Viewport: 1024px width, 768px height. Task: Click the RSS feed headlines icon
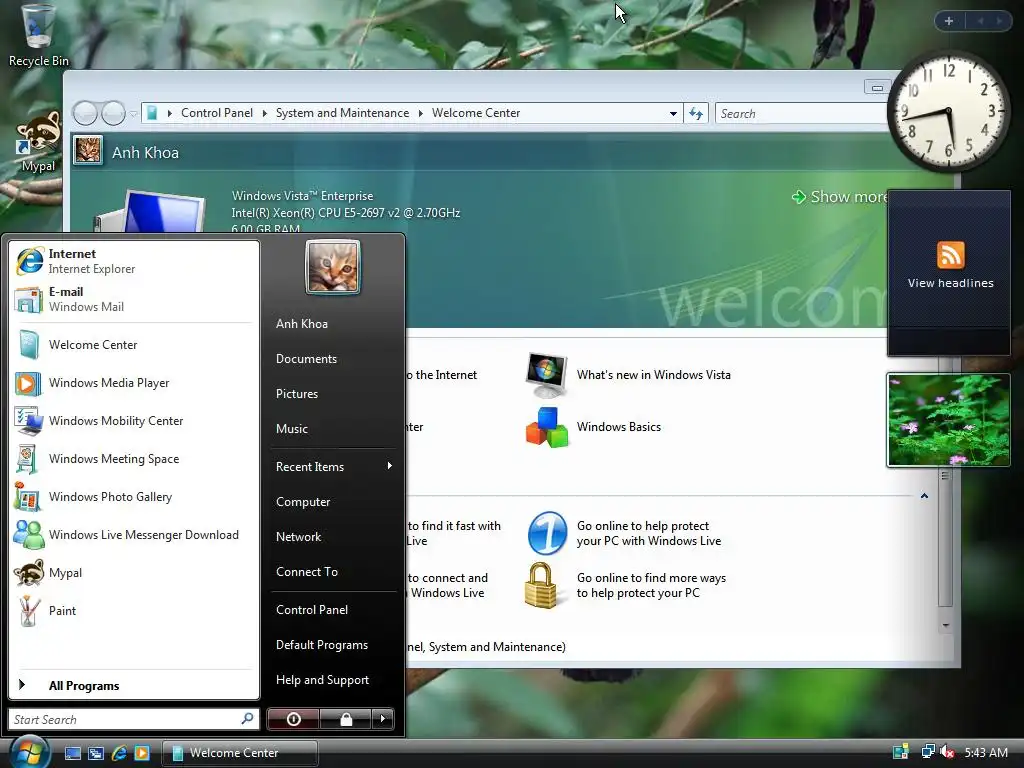pos(950,255)
